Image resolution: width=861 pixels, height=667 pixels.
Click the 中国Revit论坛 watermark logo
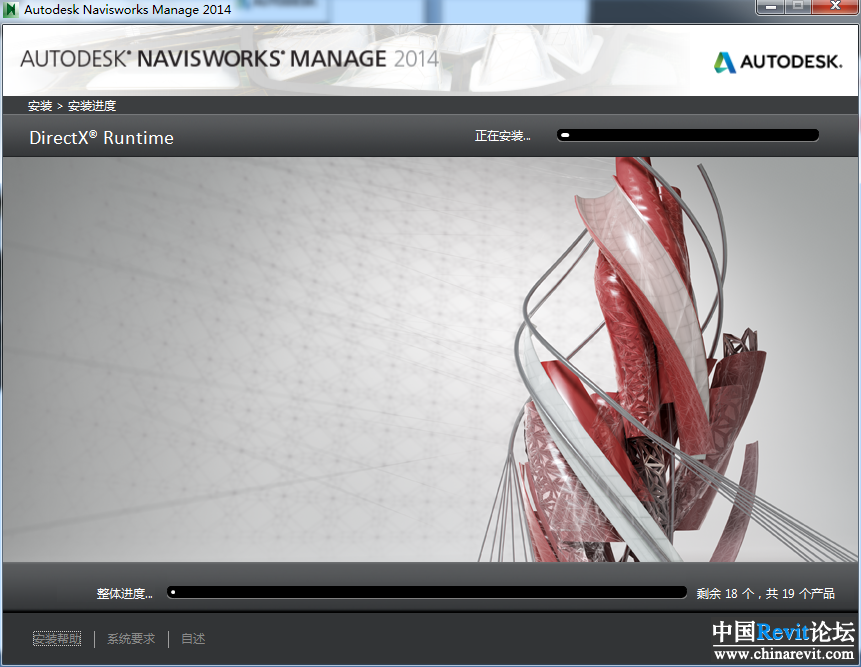point(783,632)
